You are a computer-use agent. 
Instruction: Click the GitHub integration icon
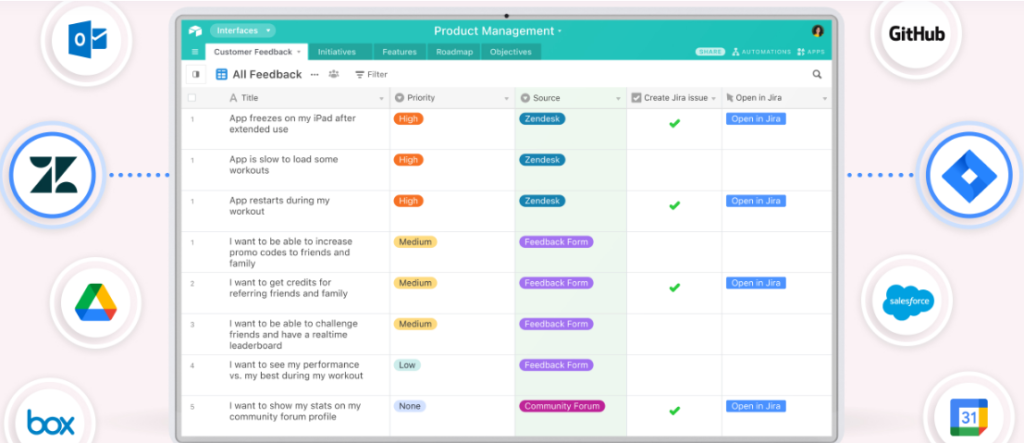(916, 34)
